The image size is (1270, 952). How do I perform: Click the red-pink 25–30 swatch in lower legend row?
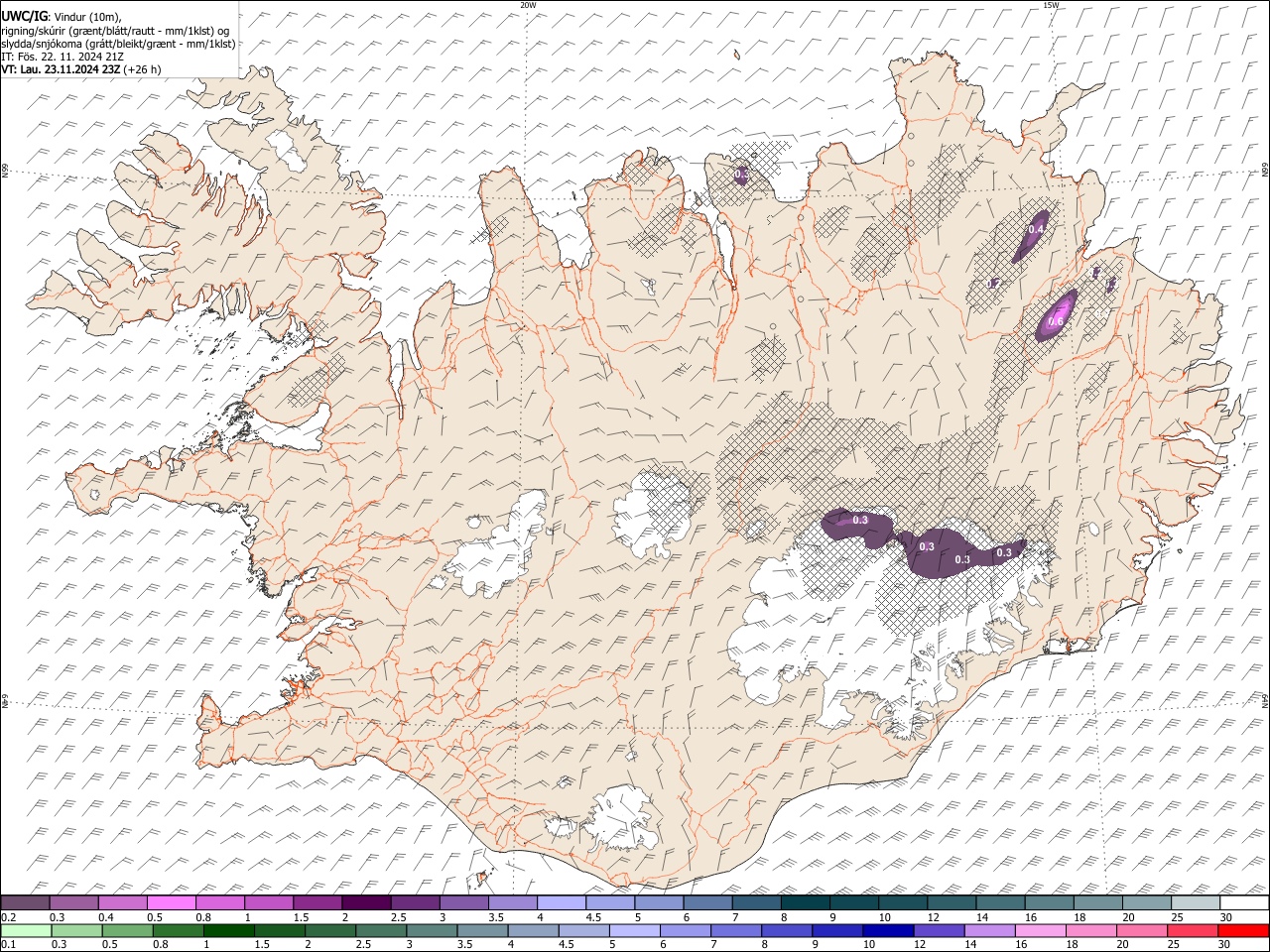click(1192, 930)
